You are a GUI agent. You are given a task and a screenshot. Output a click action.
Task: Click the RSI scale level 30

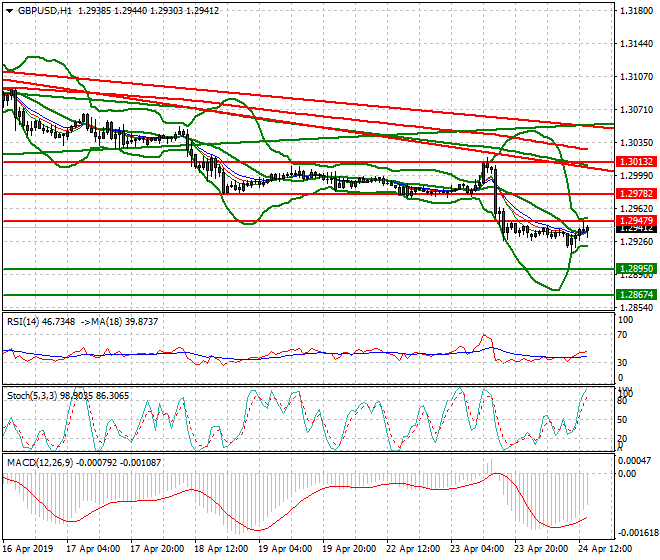(x=622, y=363)
